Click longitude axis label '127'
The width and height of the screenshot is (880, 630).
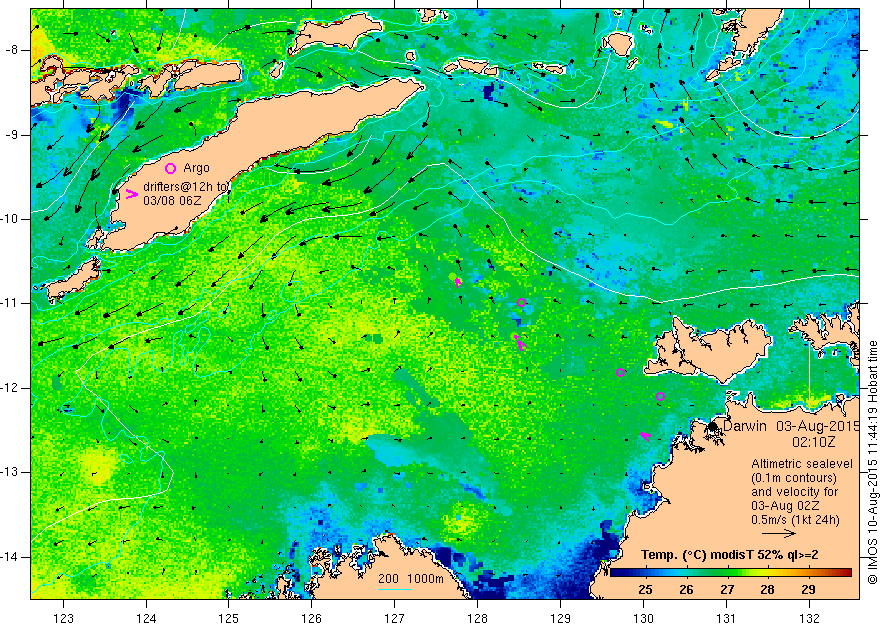tap(395, 618)
